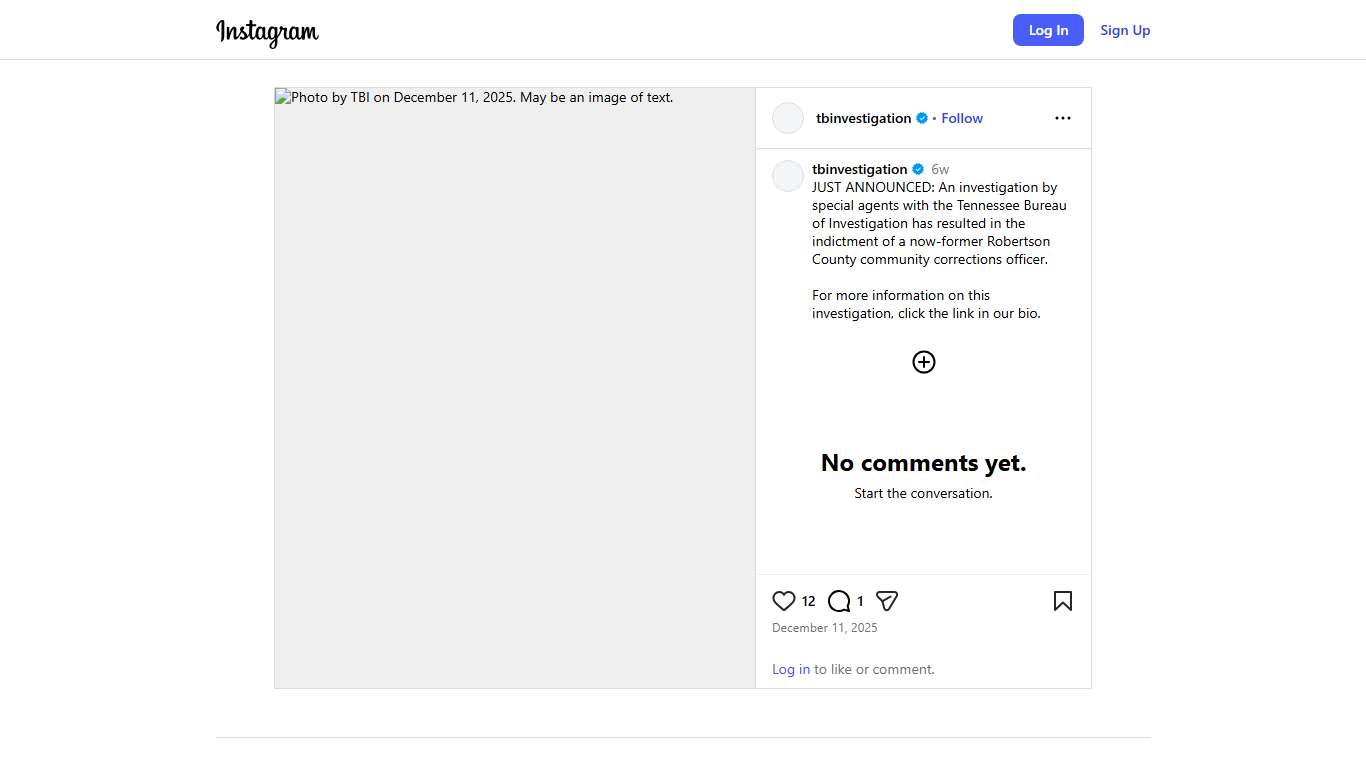Viewport: 1366px width, 768px height.
Task: Click the verified badge beside caption username
Action: click(918, 169)
